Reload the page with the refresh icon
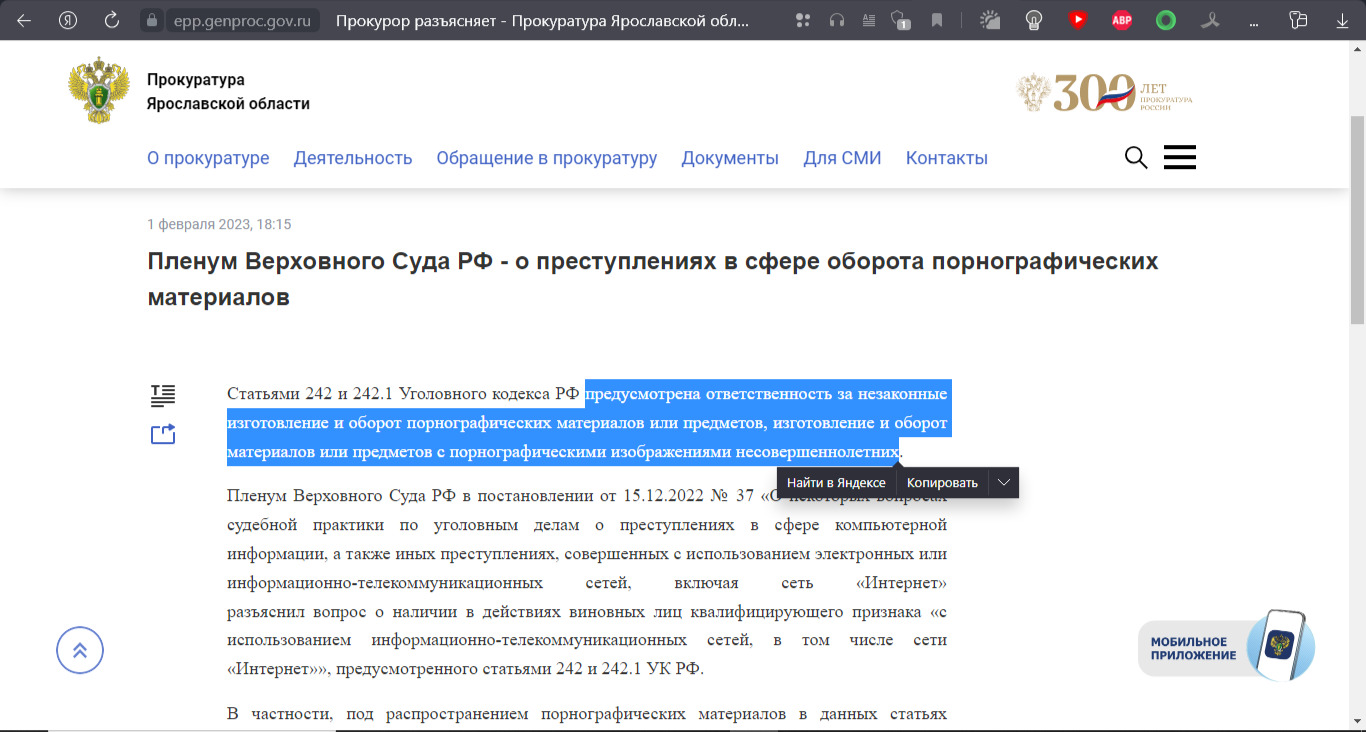1366x732 pixels. point(112,20)
